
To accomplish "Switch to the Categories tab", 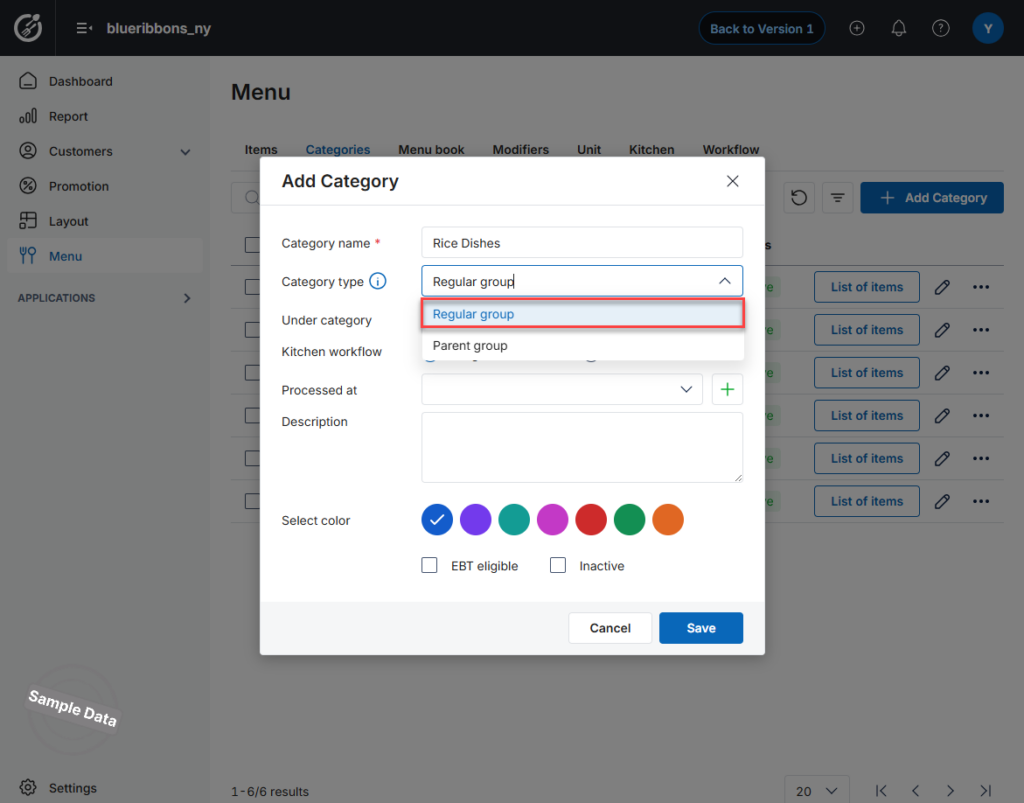I will 338,150.
